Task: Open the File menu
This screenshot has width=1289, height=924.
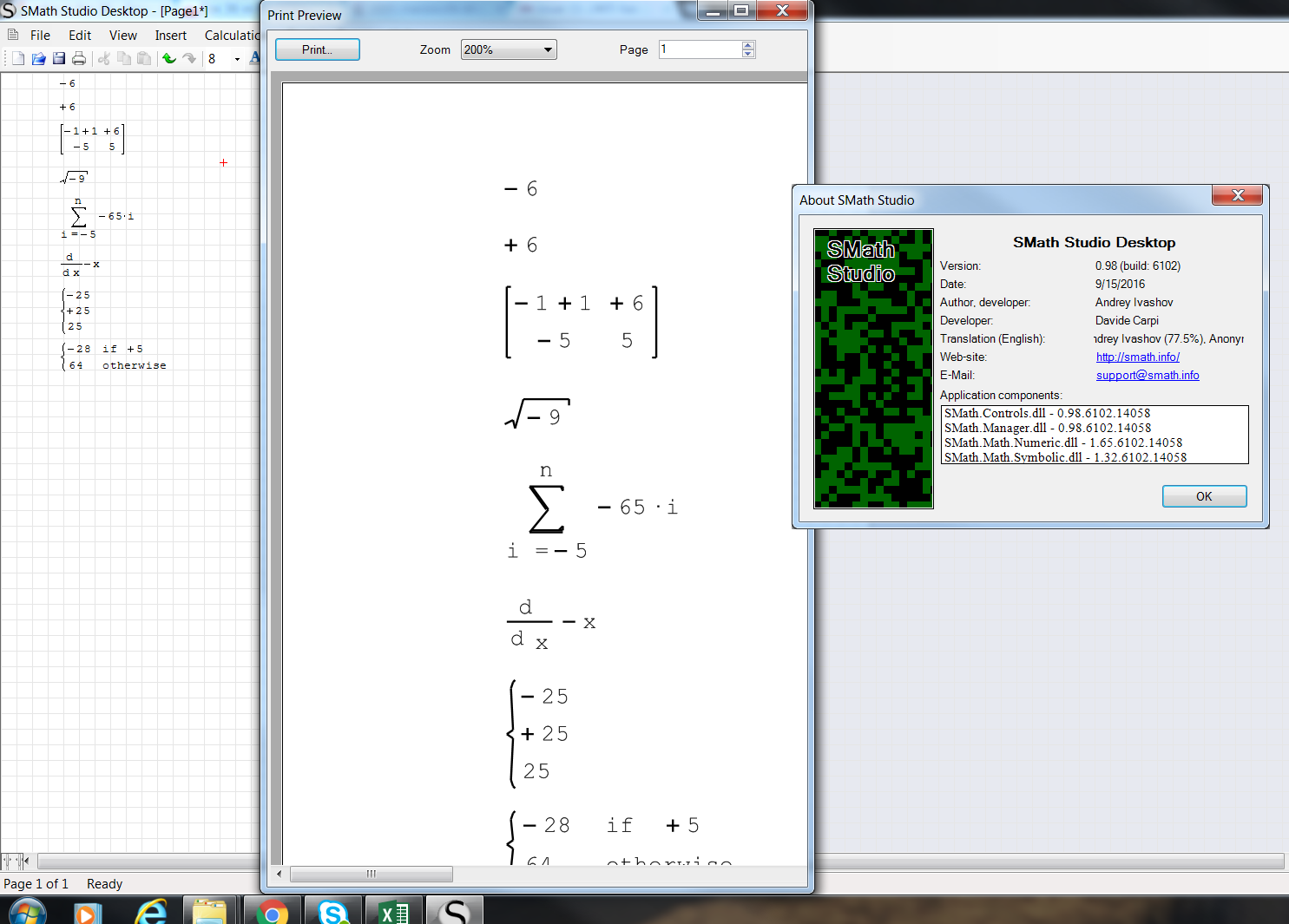Action: [x=40, y=36]
